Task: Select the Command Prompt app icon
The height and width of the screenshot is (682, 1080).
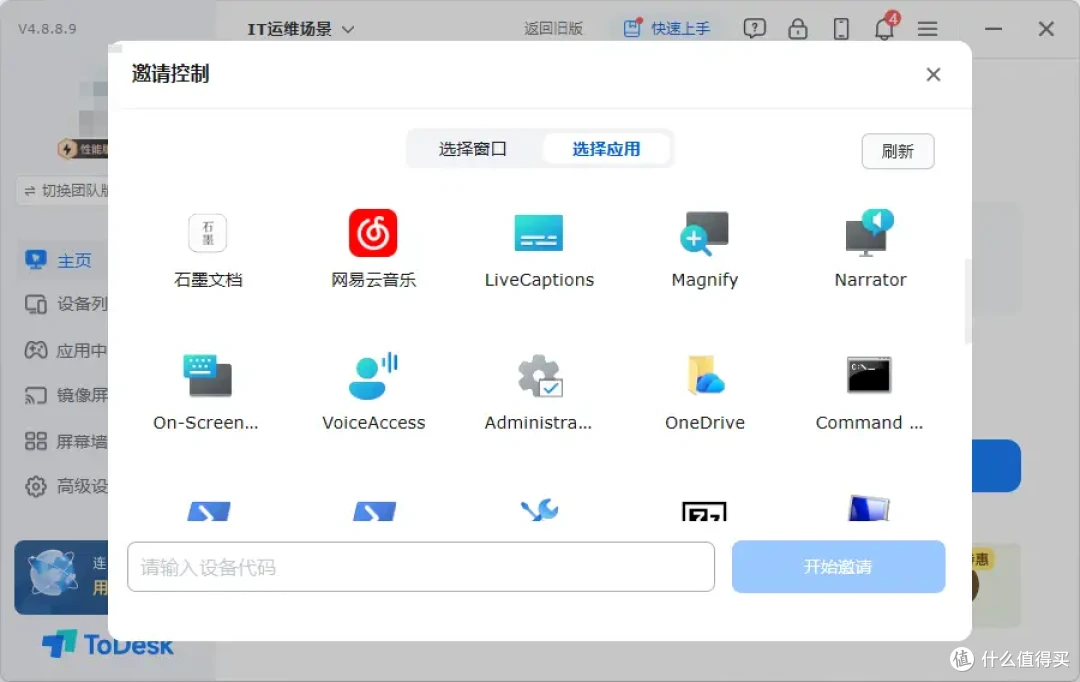Action: click(869, 375)
